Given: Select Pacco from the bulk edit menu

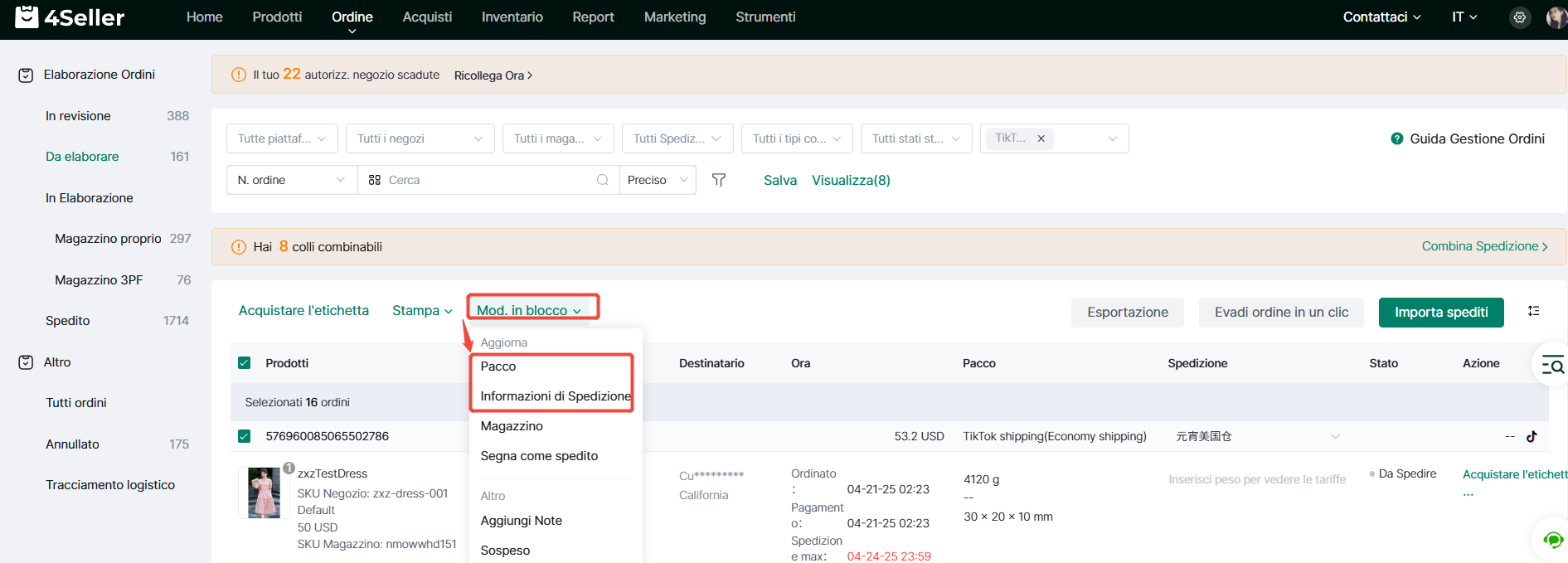Looking at the screenshot, I should pos(498,366).
